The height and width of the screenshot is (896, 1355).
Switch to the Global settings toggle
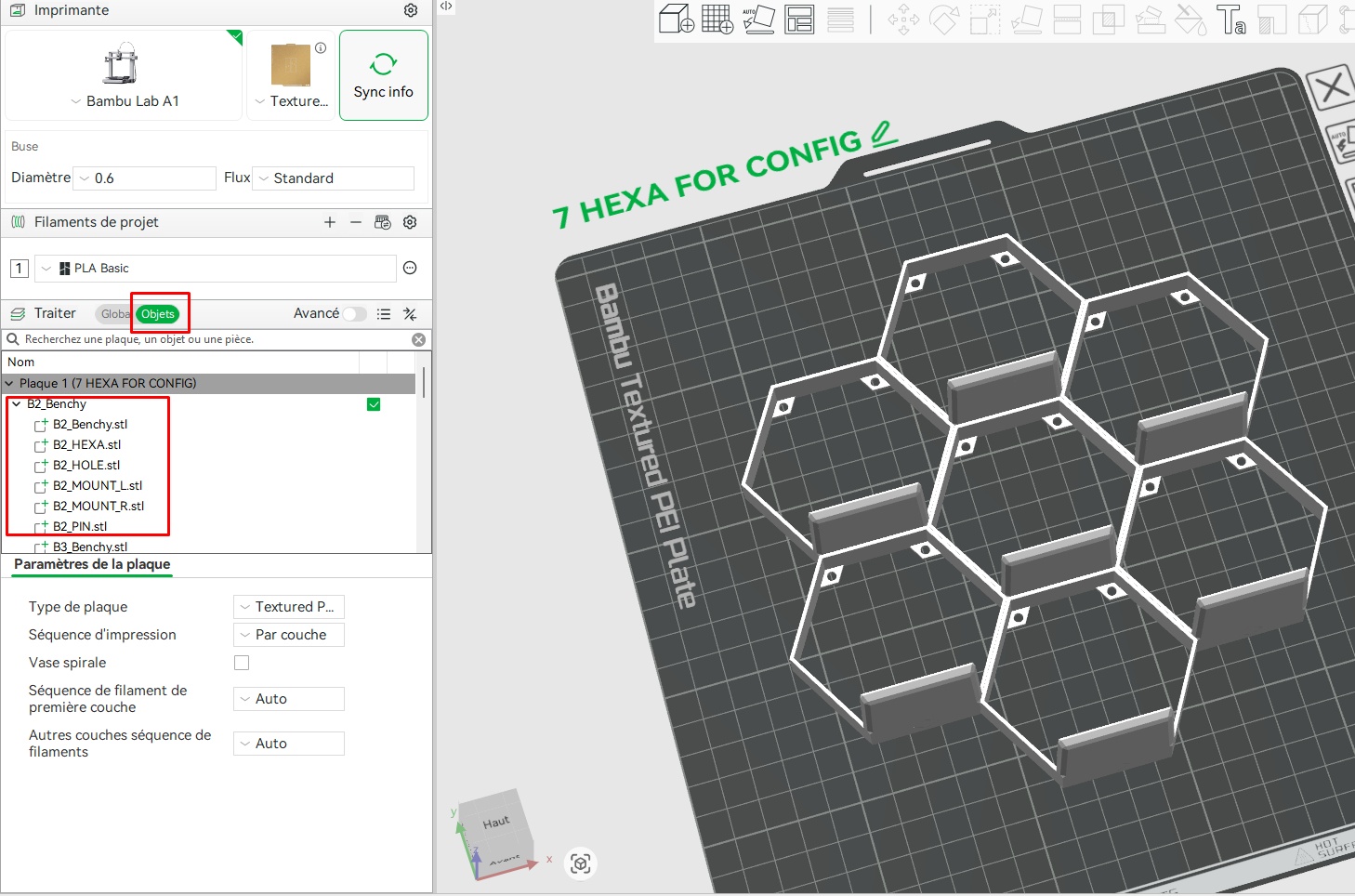pos(114,314)
